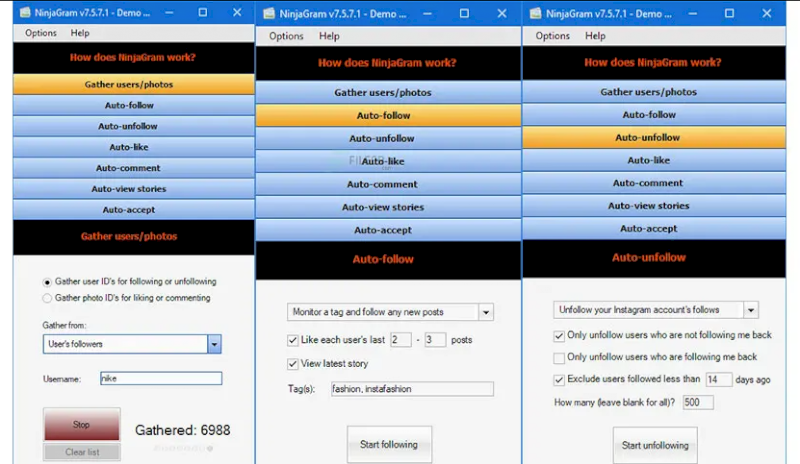800x464 pixels.
Task: Click the Clear list button
Action: coord(82,452)
